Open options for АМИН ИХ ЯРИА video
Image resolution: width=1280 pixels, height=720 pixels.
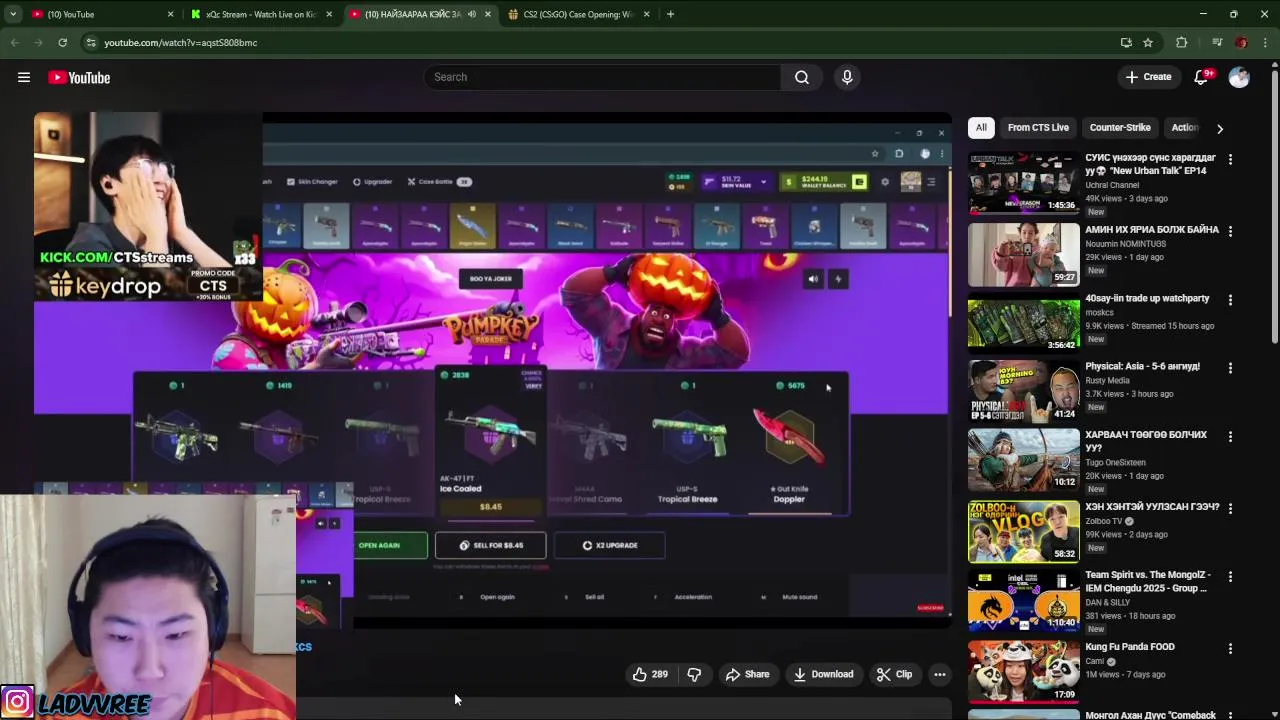coord(1230,231)
